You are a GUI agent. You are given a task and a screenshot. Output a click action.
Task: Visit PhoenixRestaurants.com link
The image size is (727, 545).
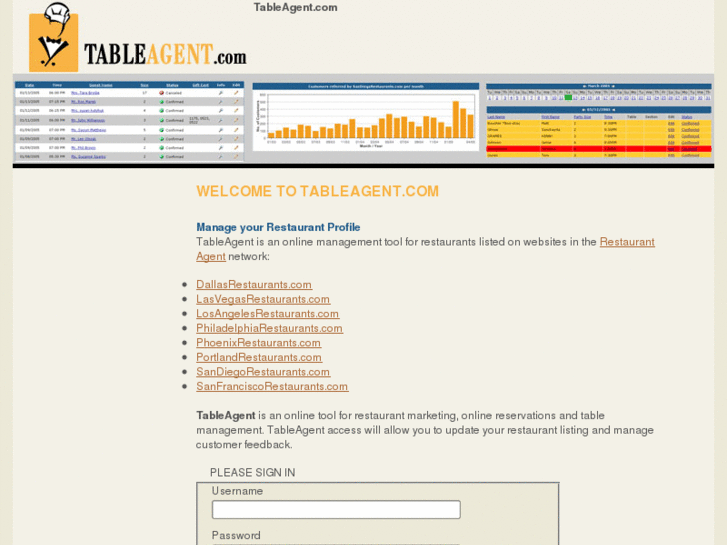258,343
